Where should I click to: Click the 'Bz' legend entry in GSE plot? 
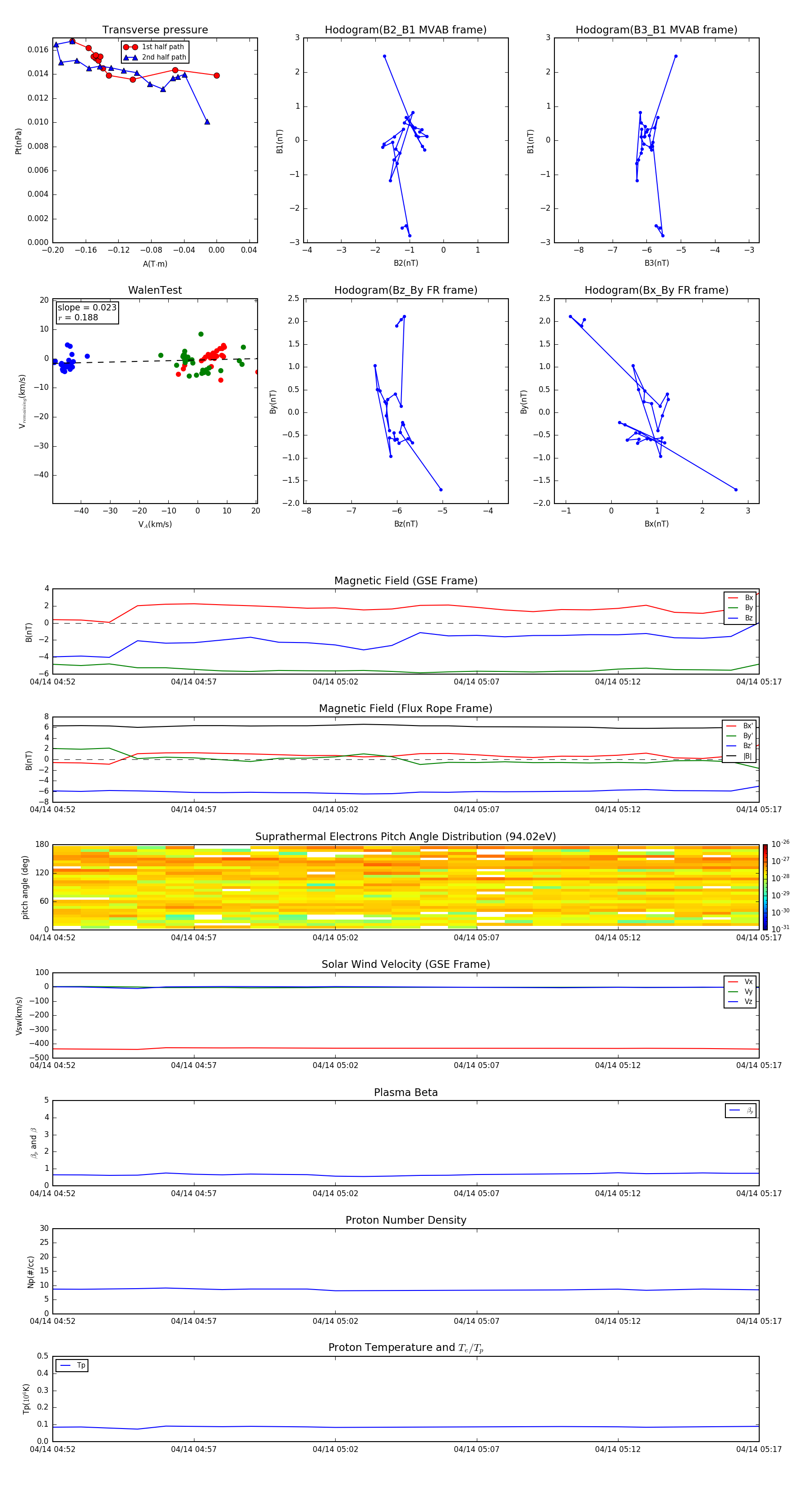pos(740,618)
